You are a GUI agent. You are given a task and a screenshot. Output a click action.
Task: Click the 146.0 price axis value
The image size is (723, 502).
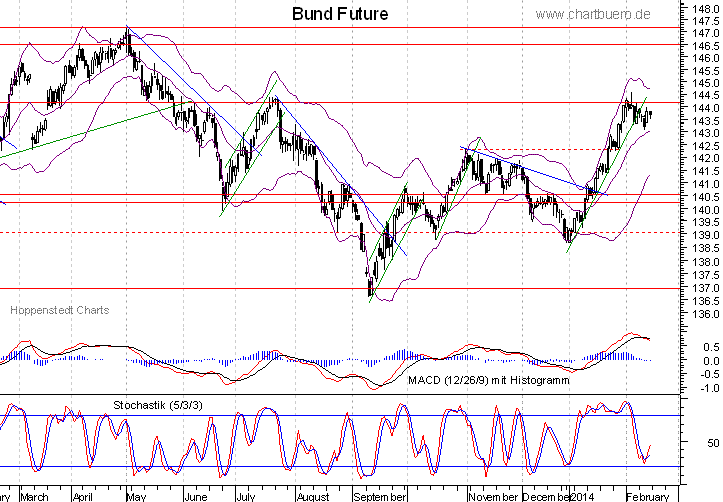click(x=706, y=59)
